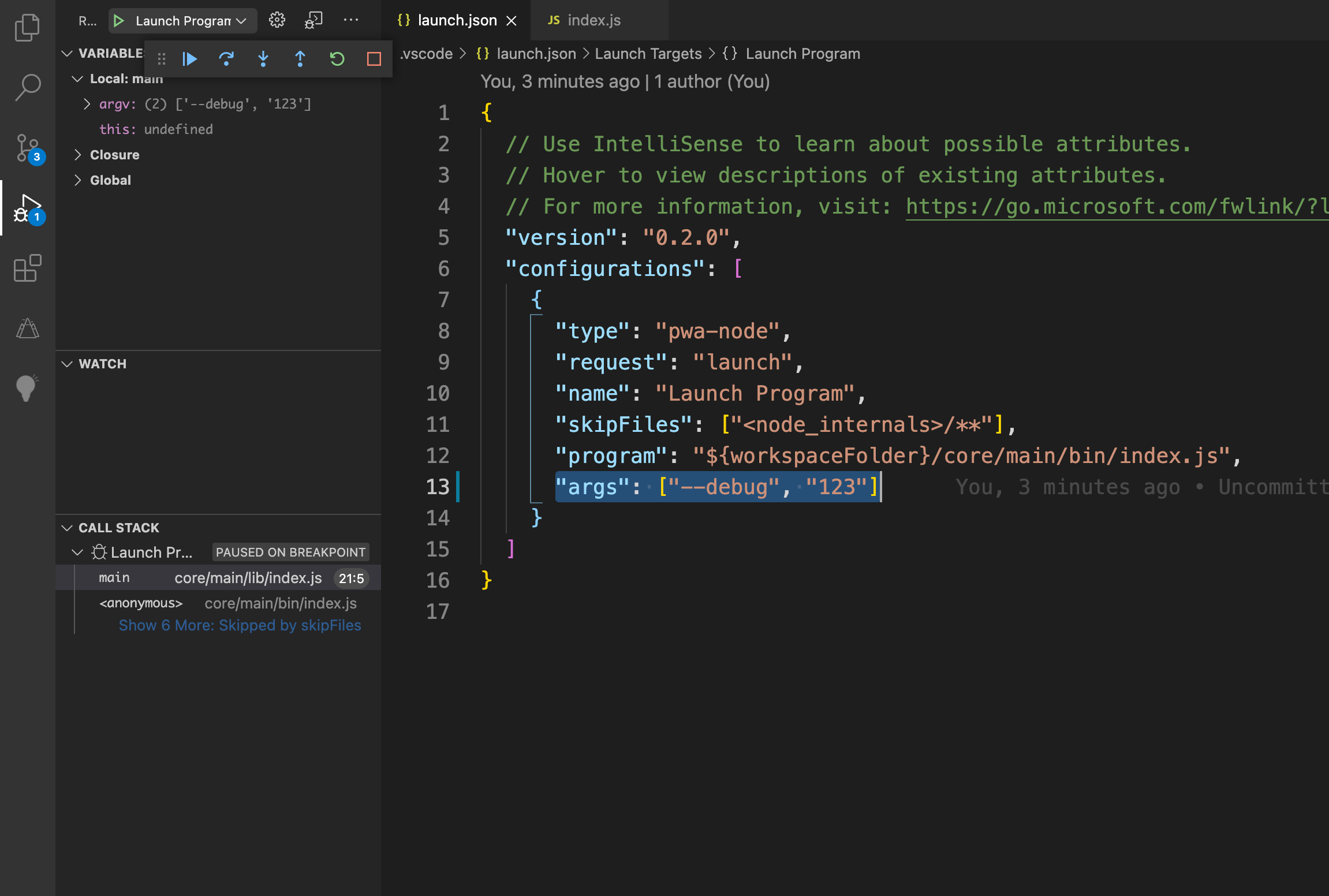
Task: Open git blame CodeLens "You, 3 minutes ago"
Action: click(560, 82)
